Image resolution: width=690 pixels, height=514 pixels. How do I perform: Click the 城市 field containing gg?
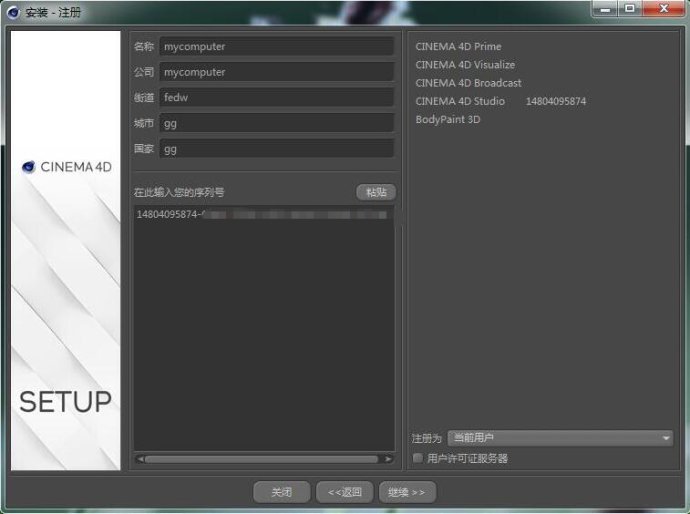point(277,123)
